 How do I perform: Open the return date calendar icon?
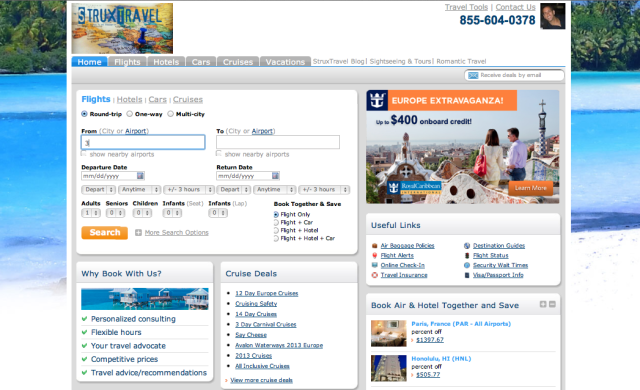click(276, 176)
